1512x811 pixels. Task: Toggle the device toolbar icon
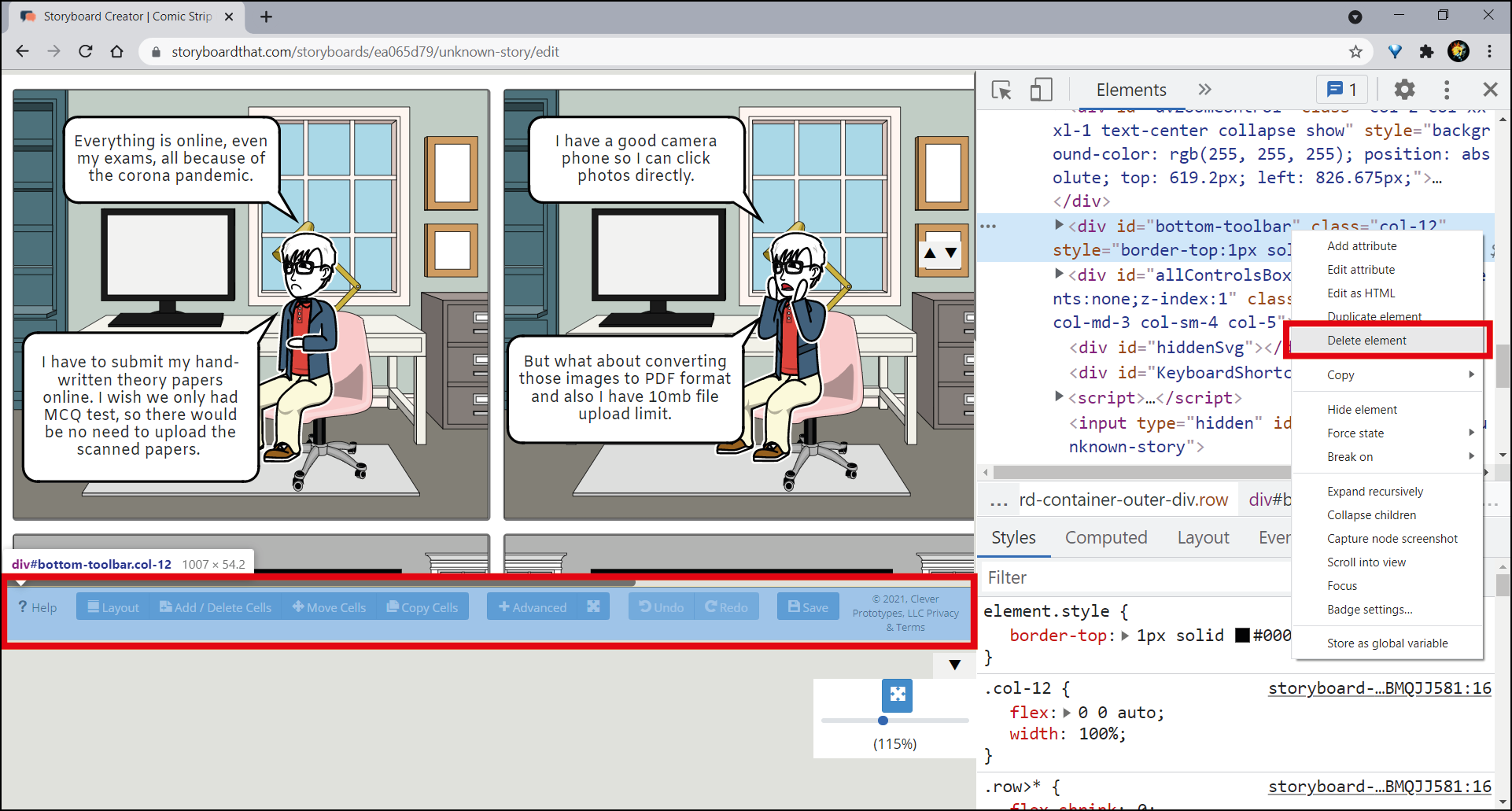[1041, 90]
